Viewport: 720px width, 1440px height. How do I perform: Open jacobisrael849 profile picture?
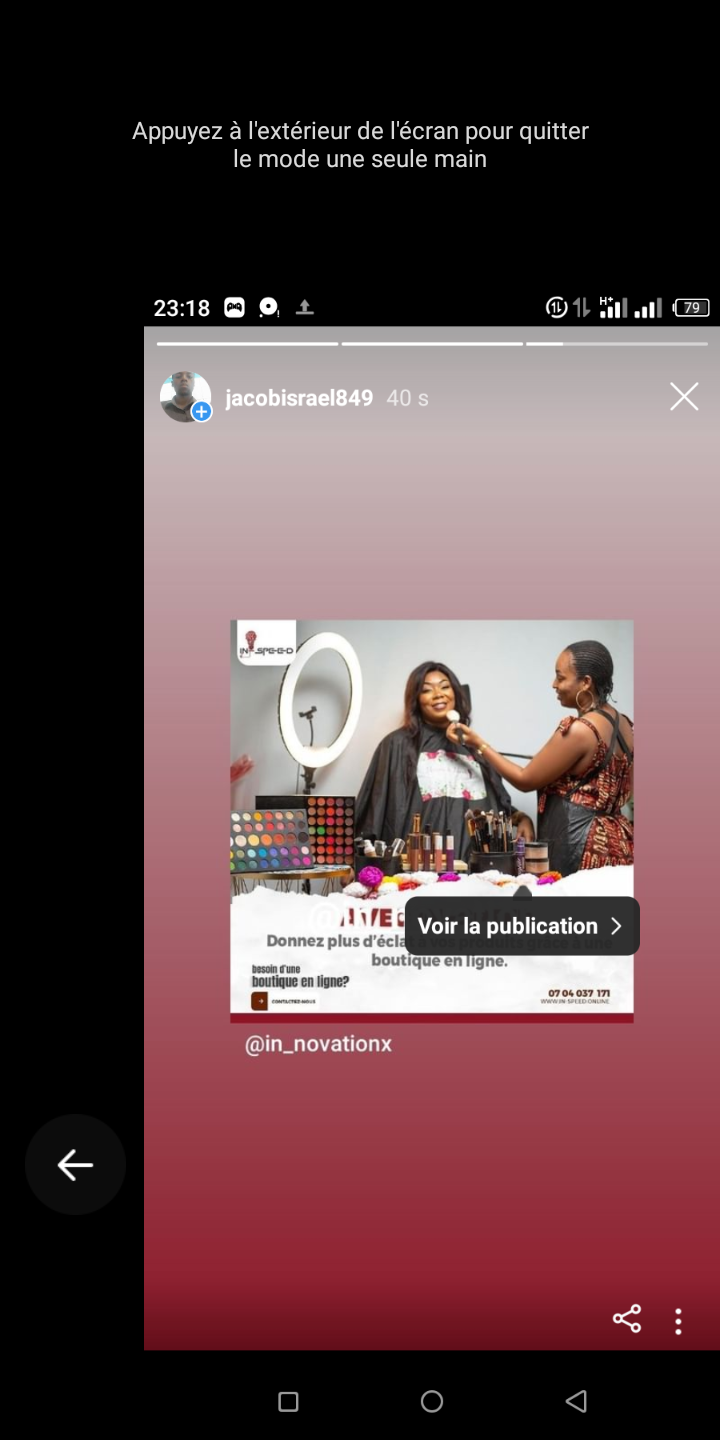(x=185, y=397)
